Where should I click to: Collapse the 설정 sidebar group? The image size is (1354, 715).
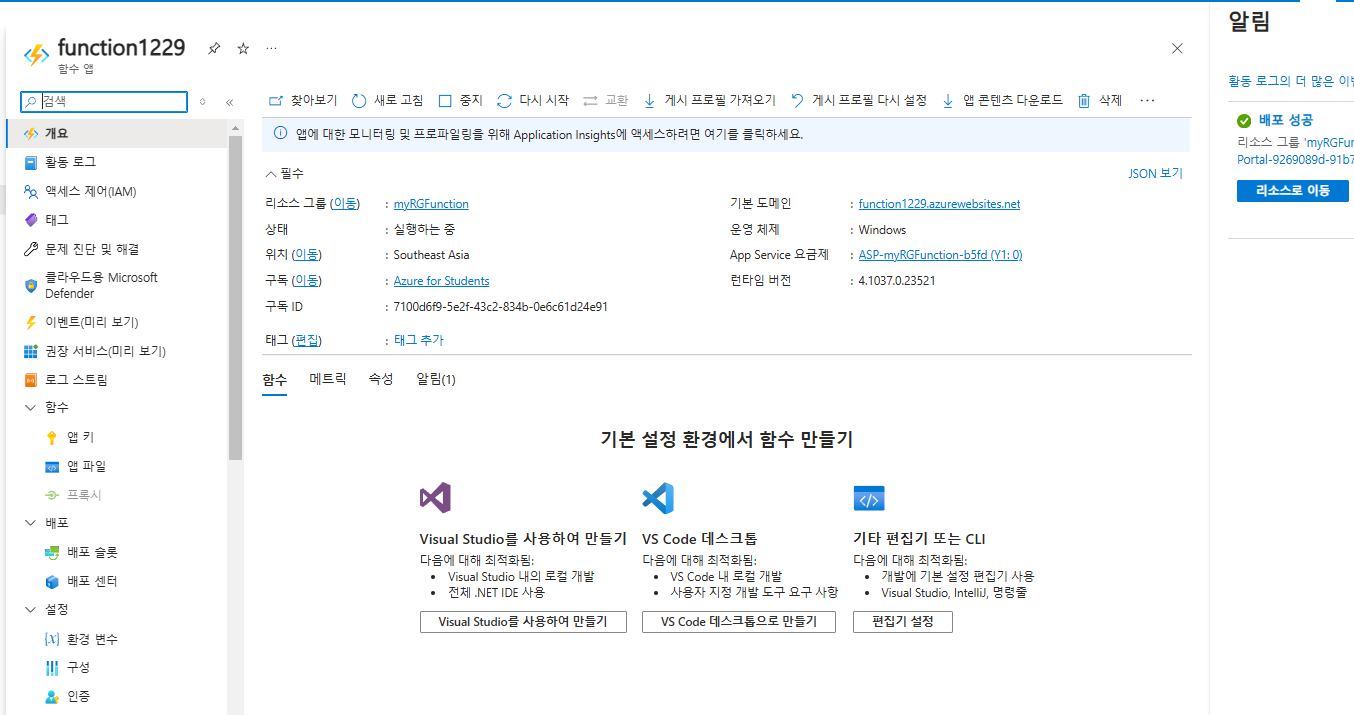point(30,609)
